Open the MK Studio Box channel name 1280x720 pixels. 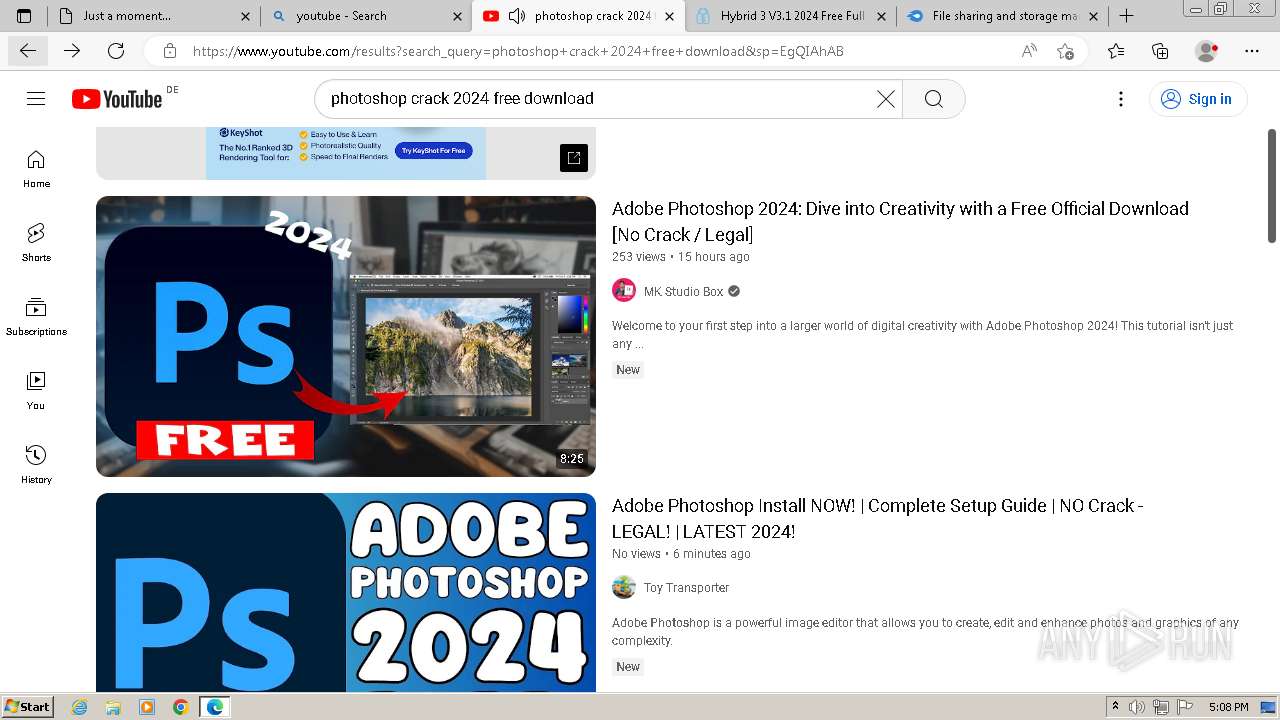point(683,291)
